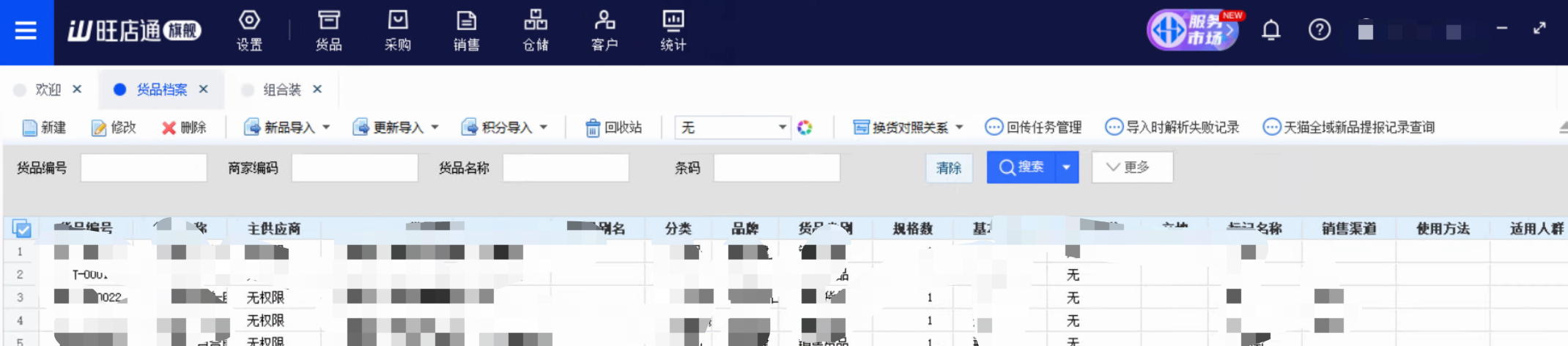Click the 货品名称 input field
1568x346 pixels.
tap(565, 168)
